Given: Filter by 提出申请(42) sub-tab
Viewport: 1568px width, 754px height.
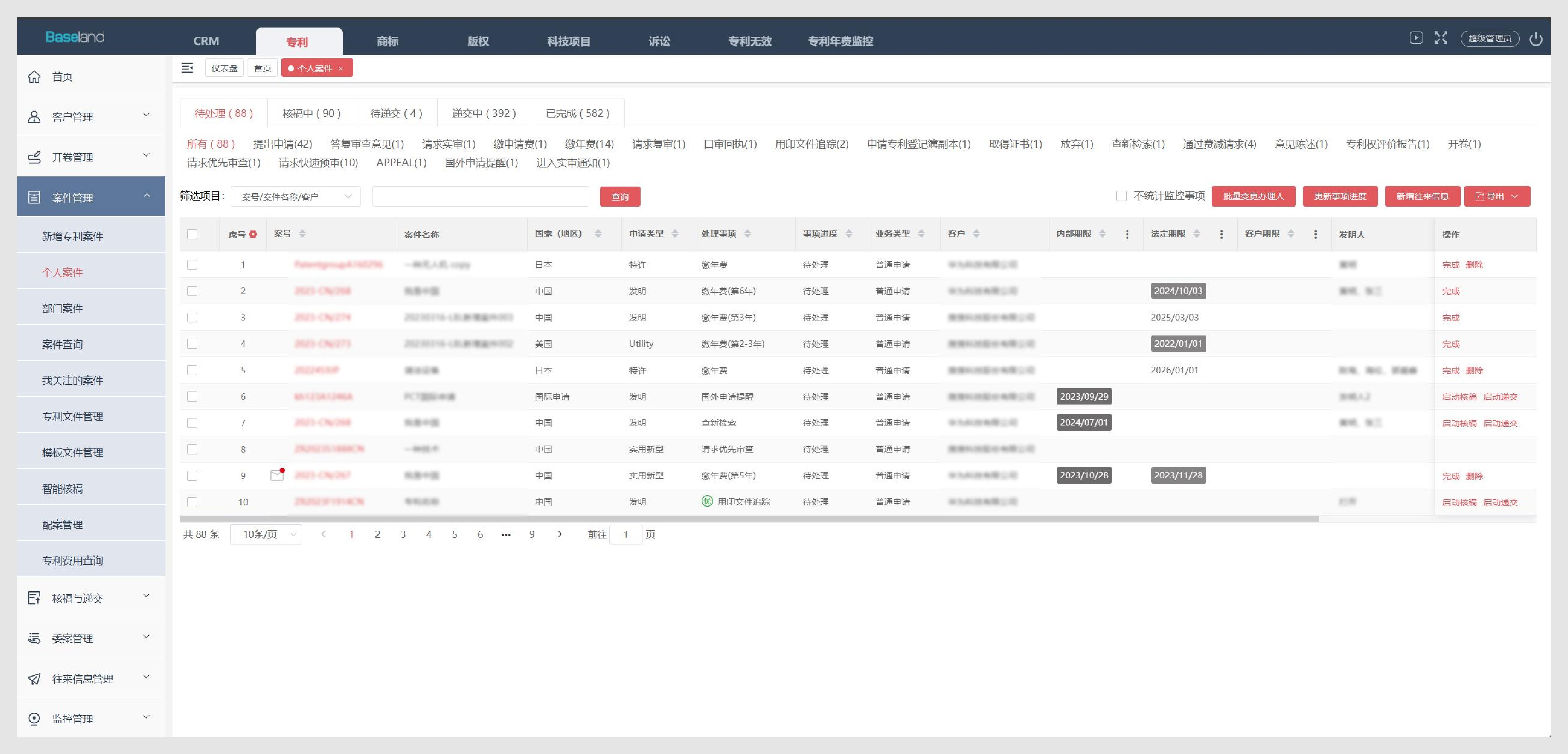Looking at the screenshot, I should [283, 144].
